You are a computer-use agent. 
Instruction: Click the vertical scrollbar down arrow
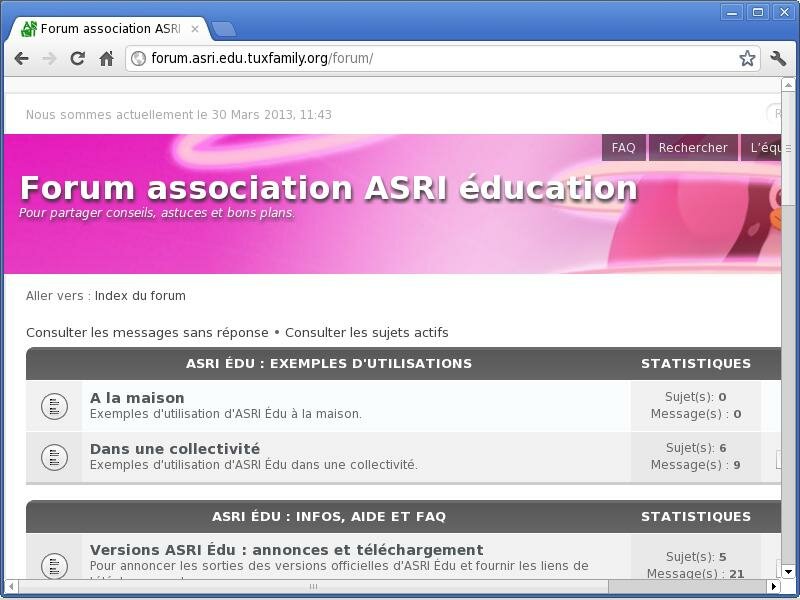coord(788,572)
